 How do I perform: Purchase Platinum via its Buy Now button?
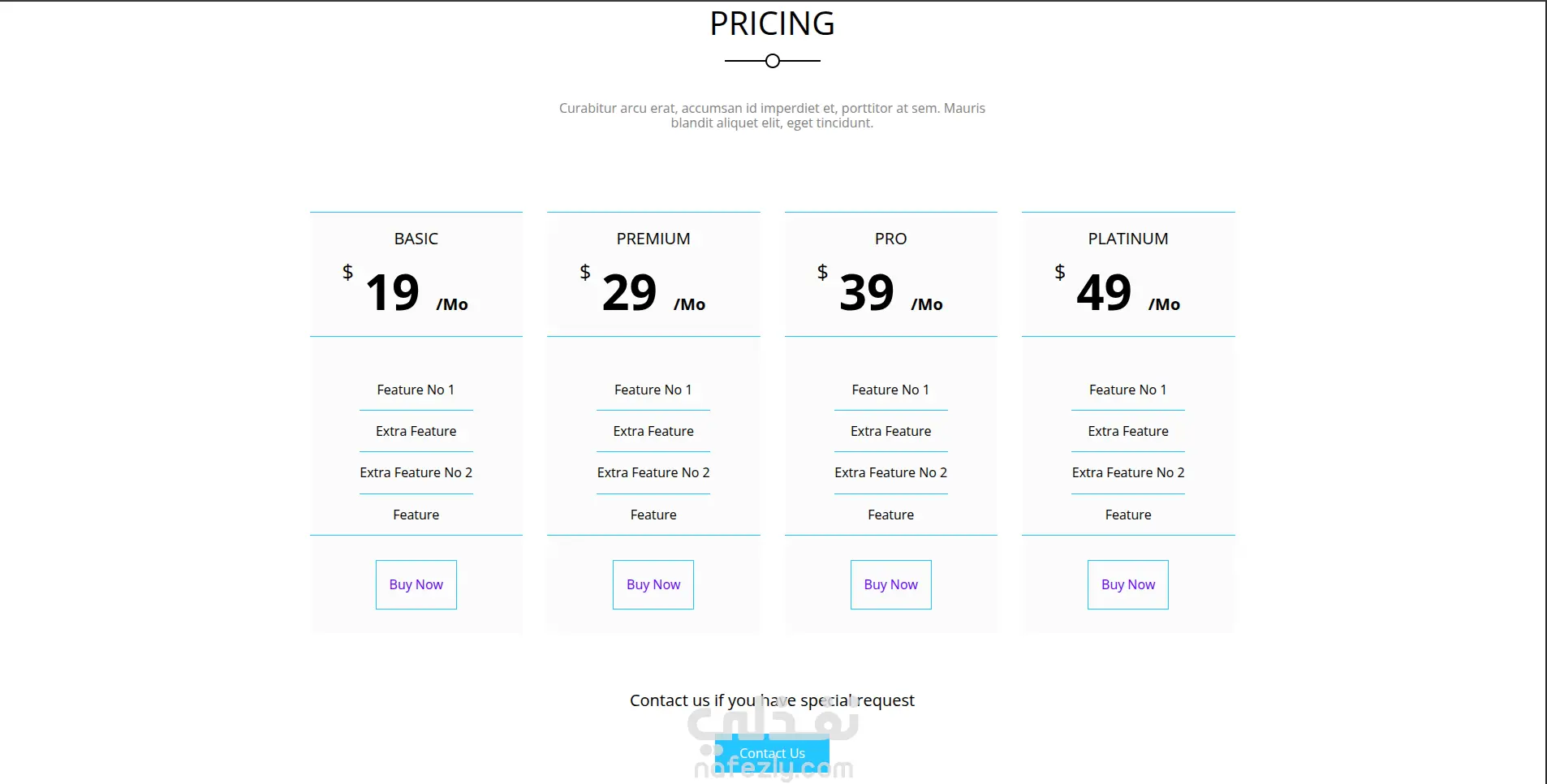pos(1128,584)
